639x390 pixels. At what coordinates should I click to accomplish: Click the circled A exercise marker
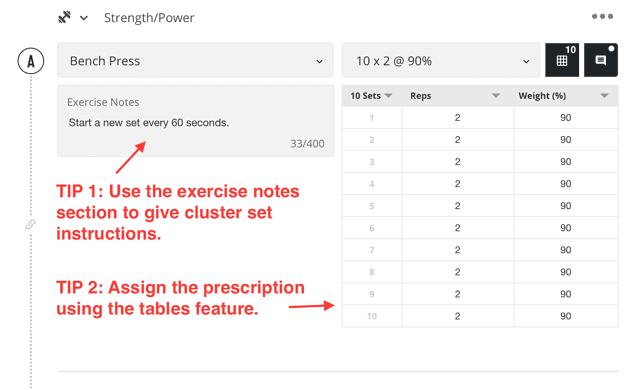(x=31, y=61)
